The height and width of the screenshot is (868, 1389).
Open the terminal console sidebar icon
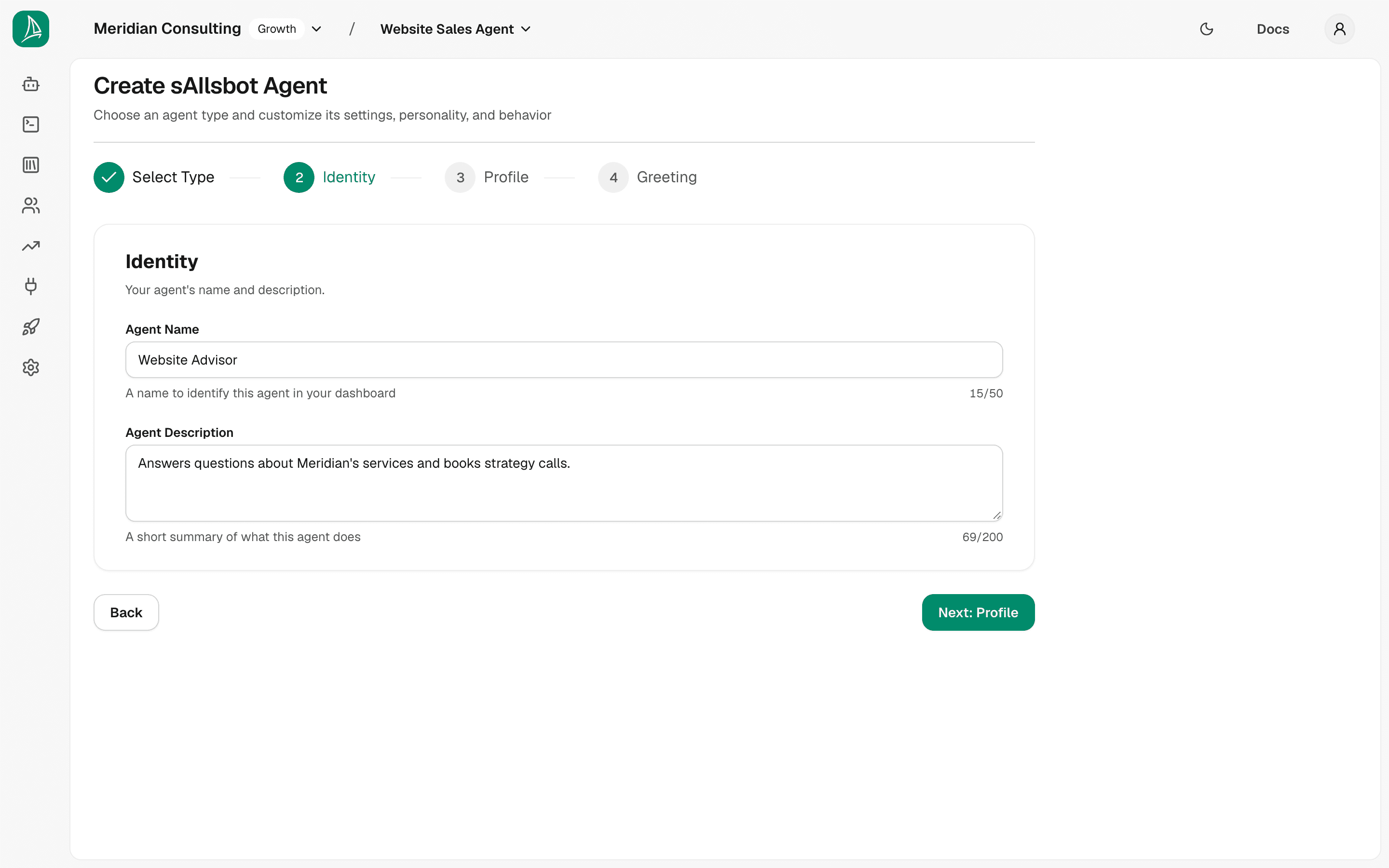click(31, 124)
